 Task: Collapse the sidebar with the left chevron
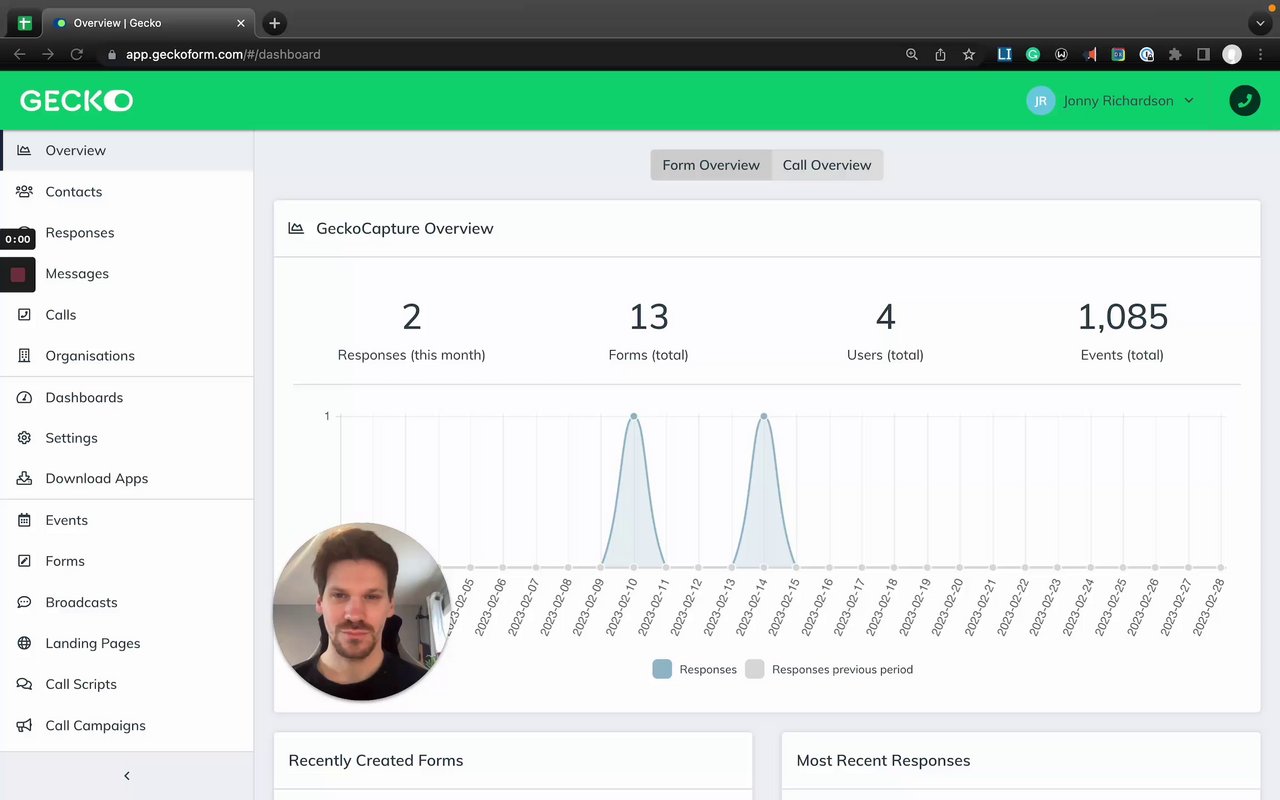pos(127,776)
